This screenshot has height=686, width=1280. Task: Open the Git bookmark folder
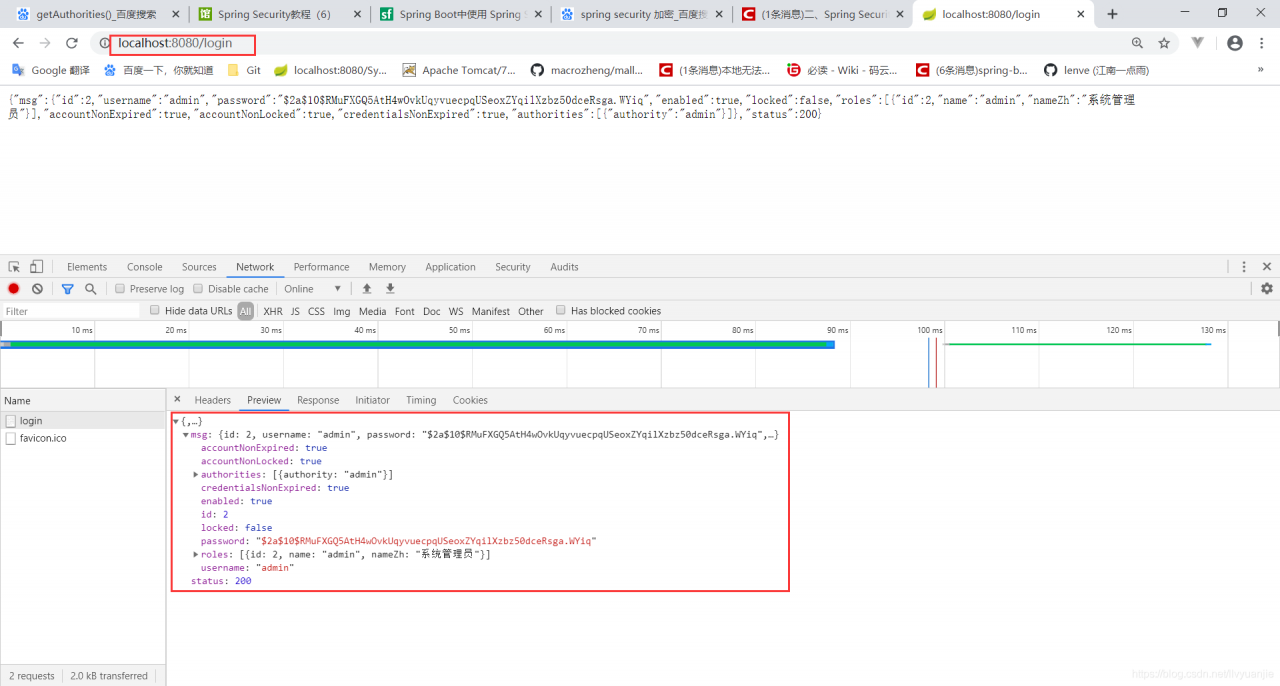[x=244, y=70]
